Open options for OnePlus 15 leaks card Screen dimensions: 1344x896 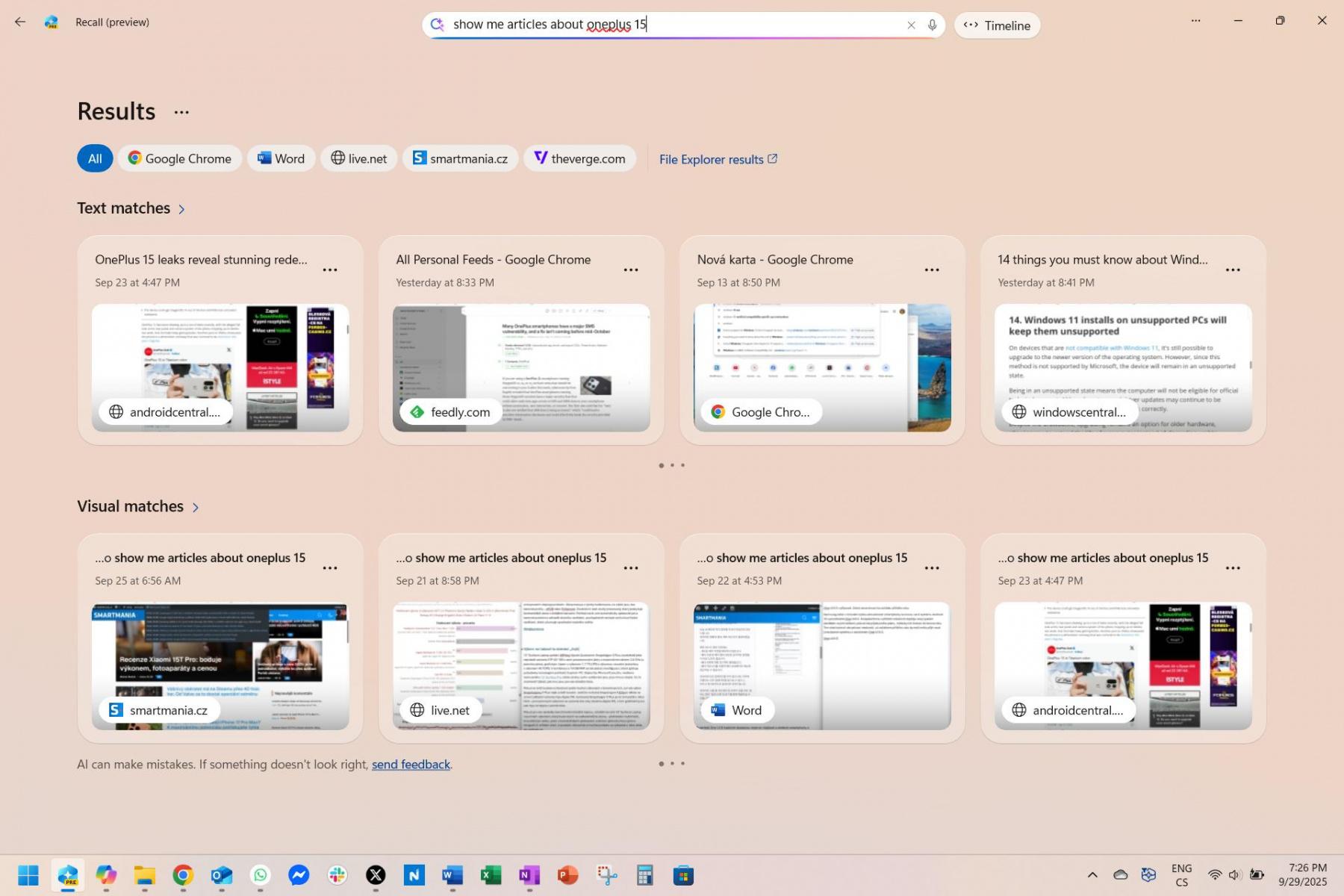pyautogui.click(x=329, y=270)
